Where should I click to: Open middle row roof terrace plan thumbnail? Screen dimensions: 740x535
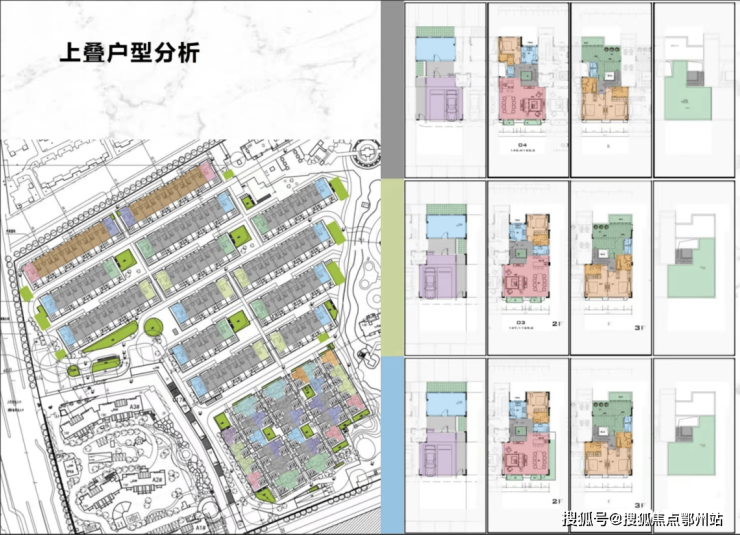694,268
